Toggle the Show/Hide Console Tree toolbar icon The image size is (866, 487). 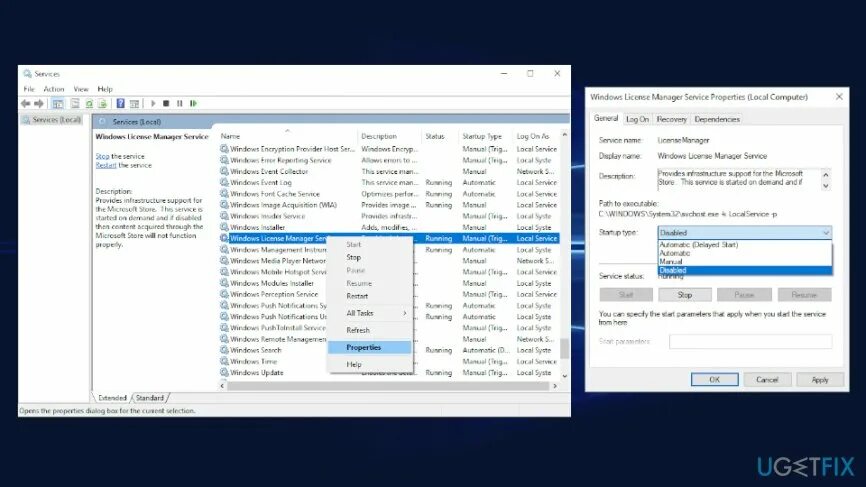(x=57, y=103)
